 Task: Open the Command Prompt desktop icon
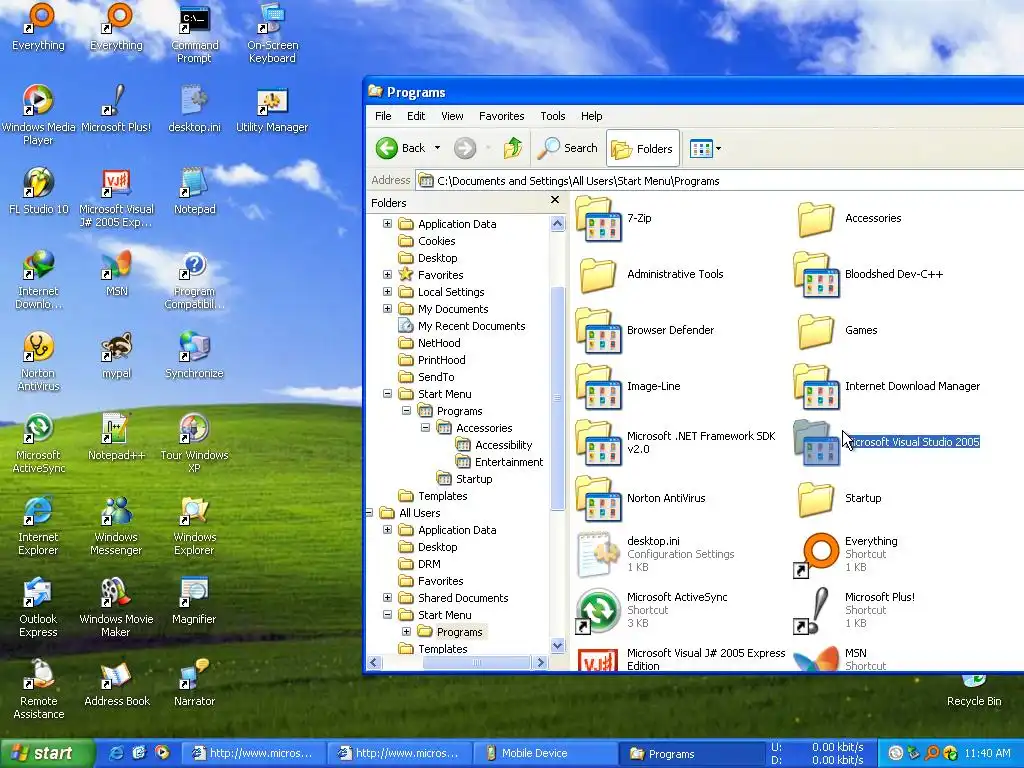pos(195,33)
